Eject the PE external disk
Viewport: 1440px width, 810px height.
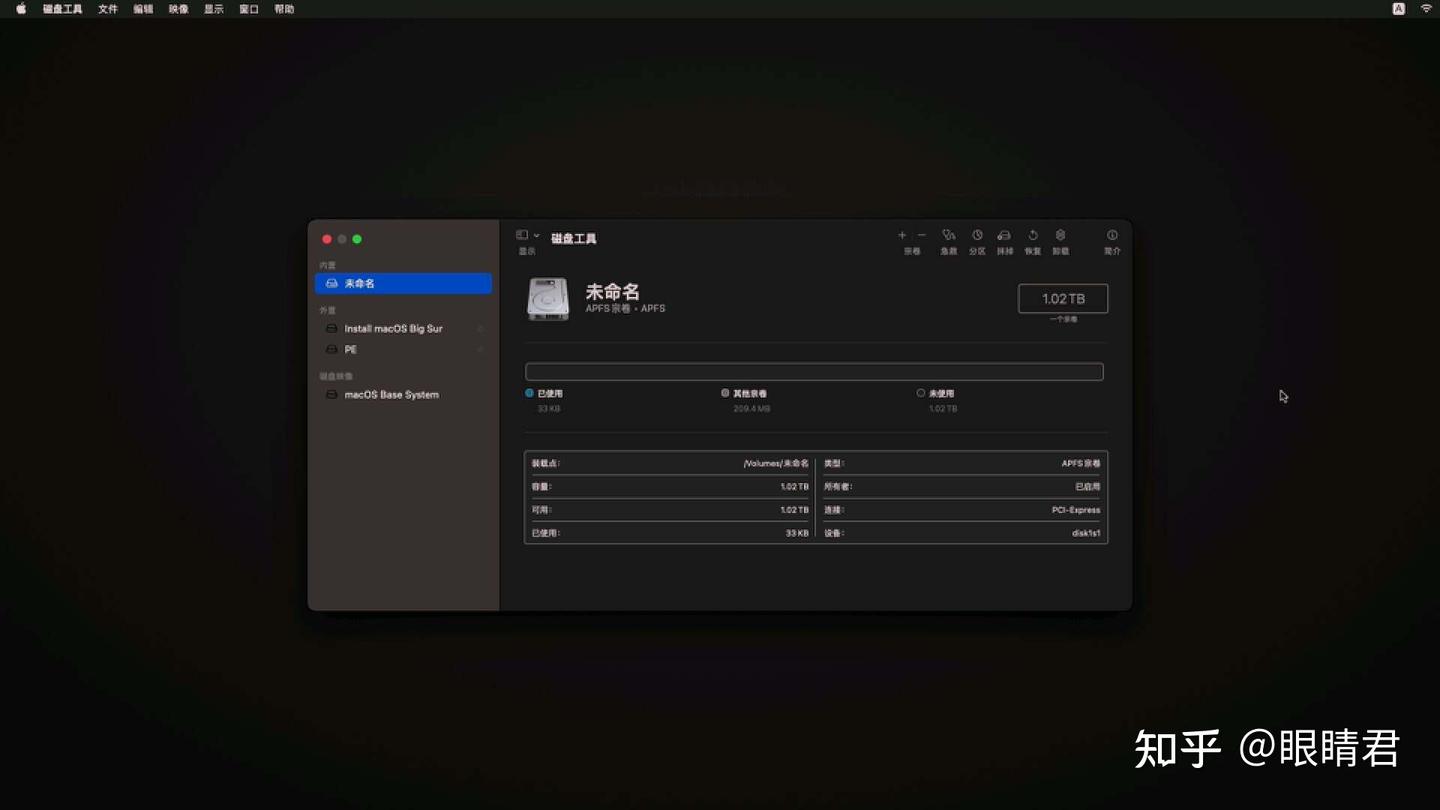click(481, 349)
